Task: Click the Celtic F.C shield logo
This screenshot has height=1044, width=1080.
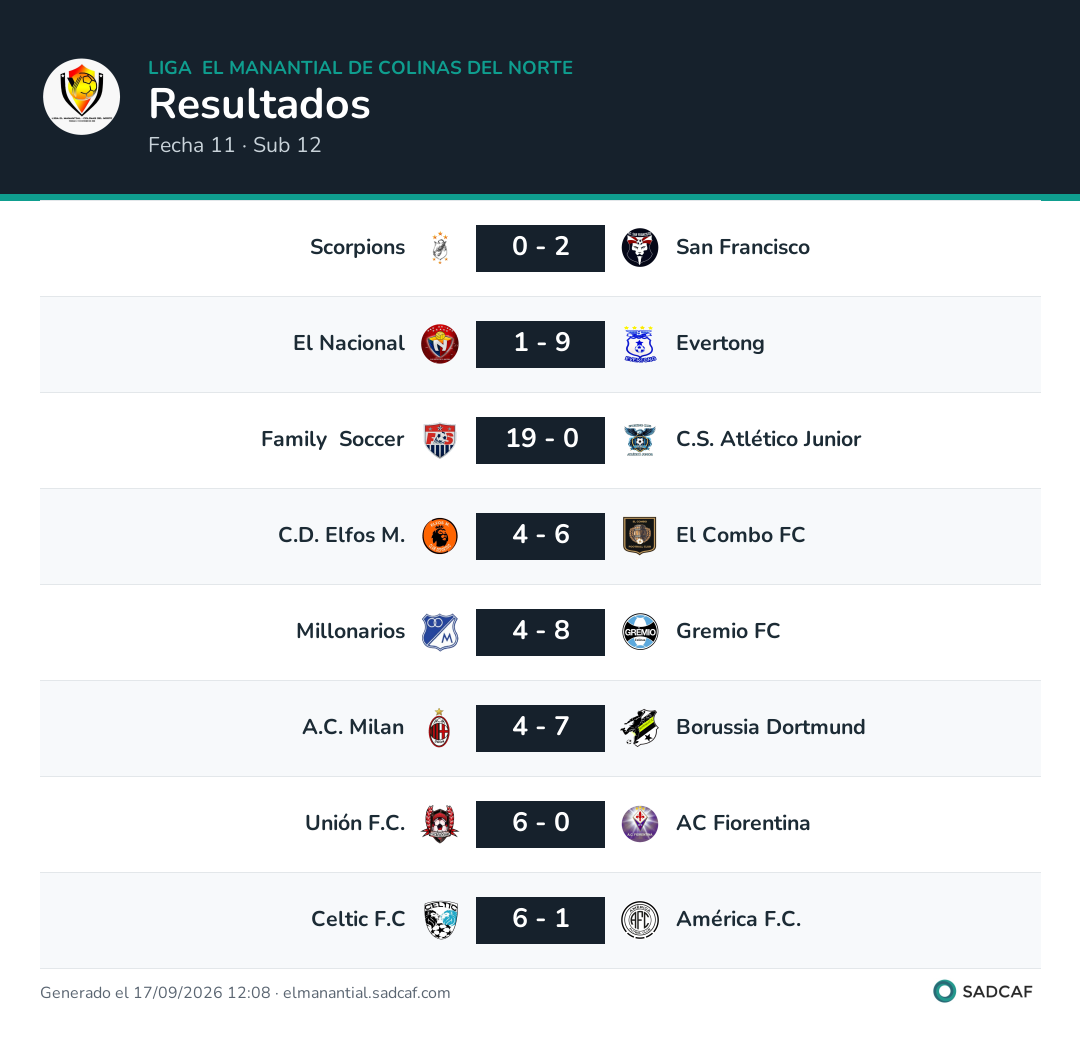Action: 441,920
